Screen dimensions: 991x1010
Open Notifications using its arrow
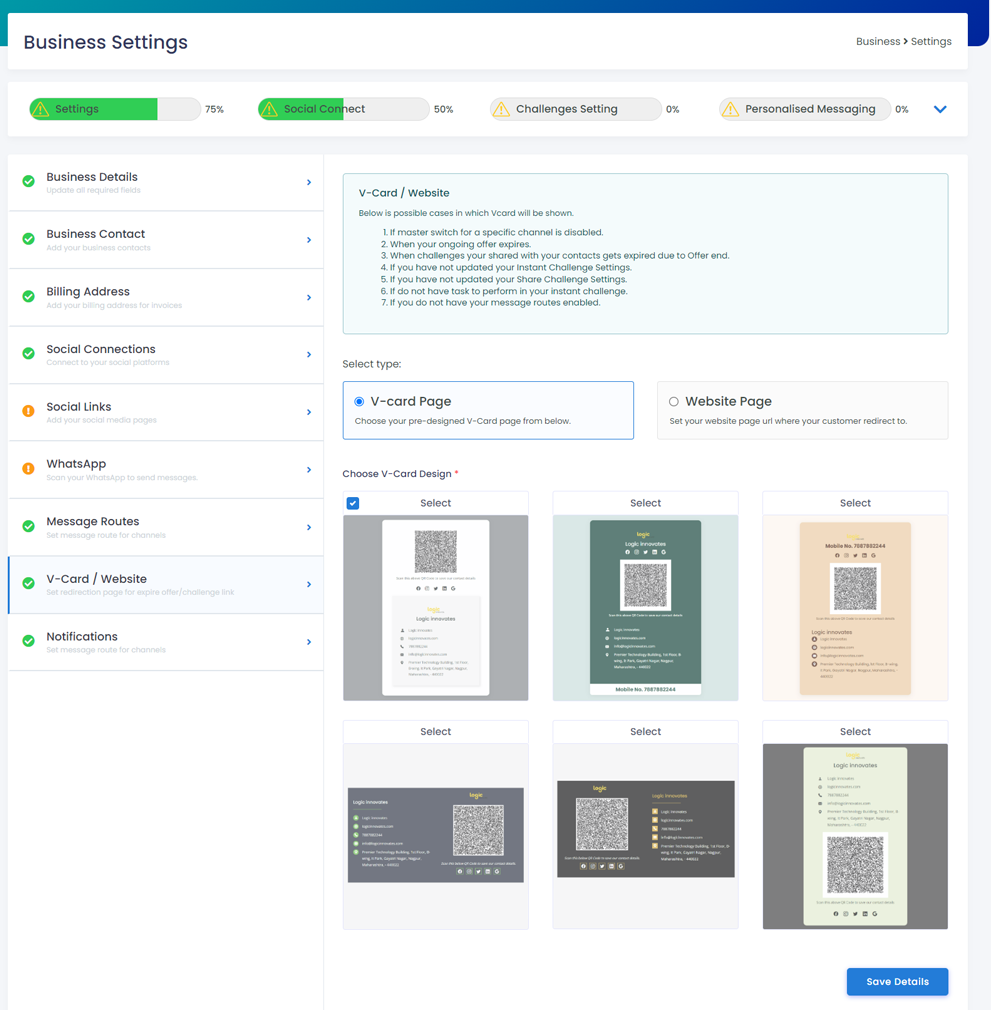[309, 642]
